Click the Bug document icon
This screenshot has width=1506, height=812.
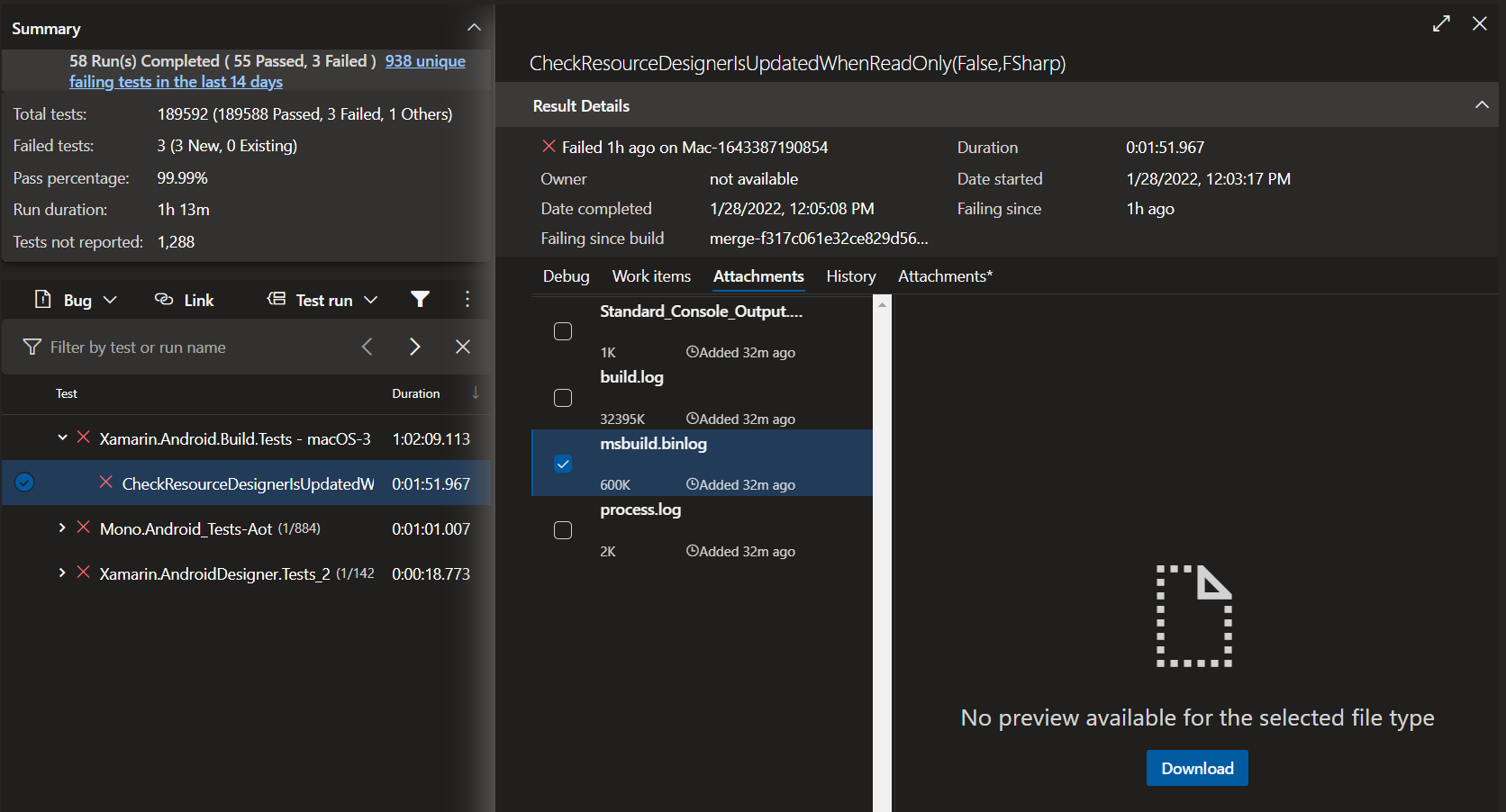(x=42, y=300)
